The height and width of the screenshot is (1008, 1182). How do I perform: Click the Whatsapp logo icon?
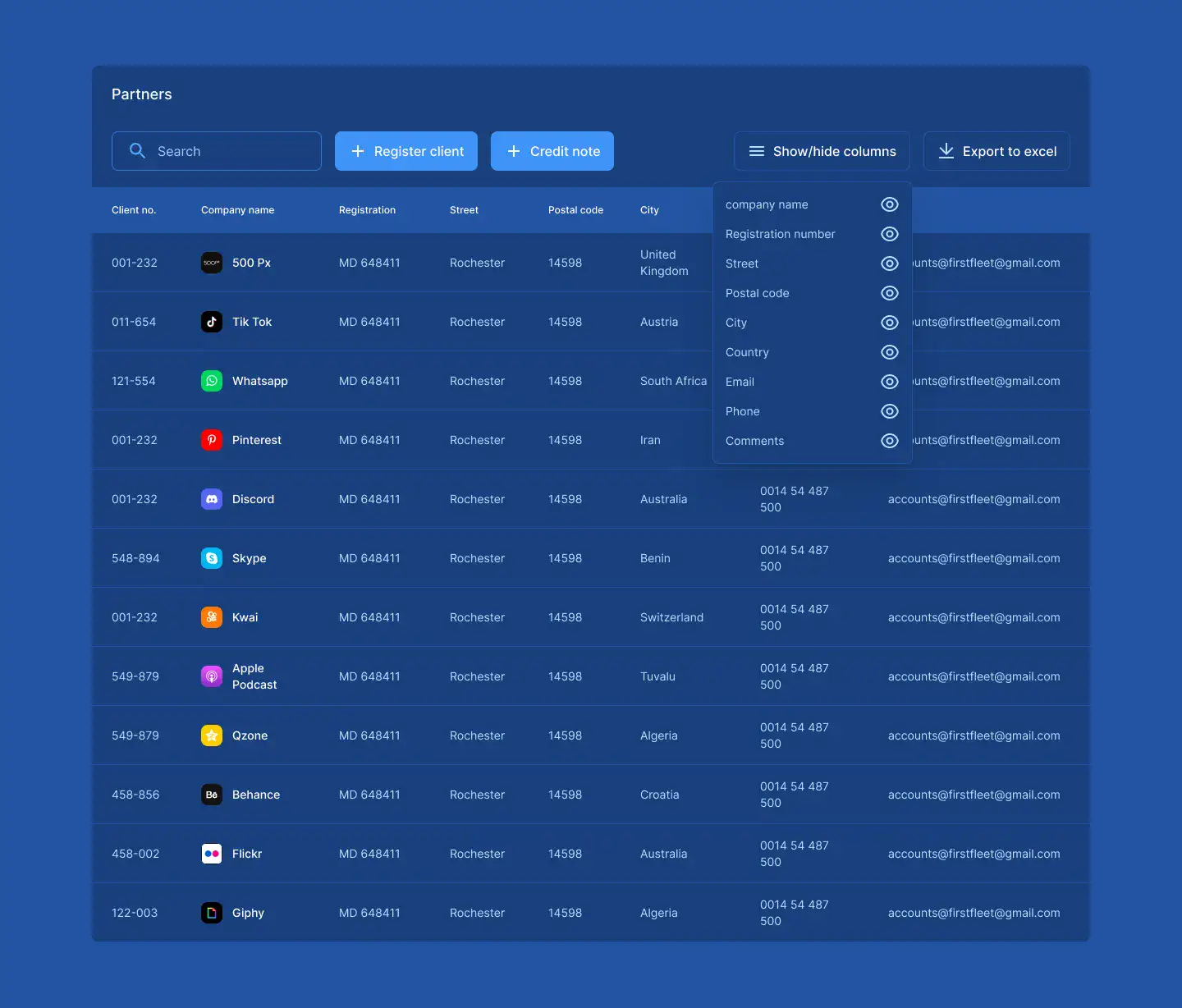[212, 381]
